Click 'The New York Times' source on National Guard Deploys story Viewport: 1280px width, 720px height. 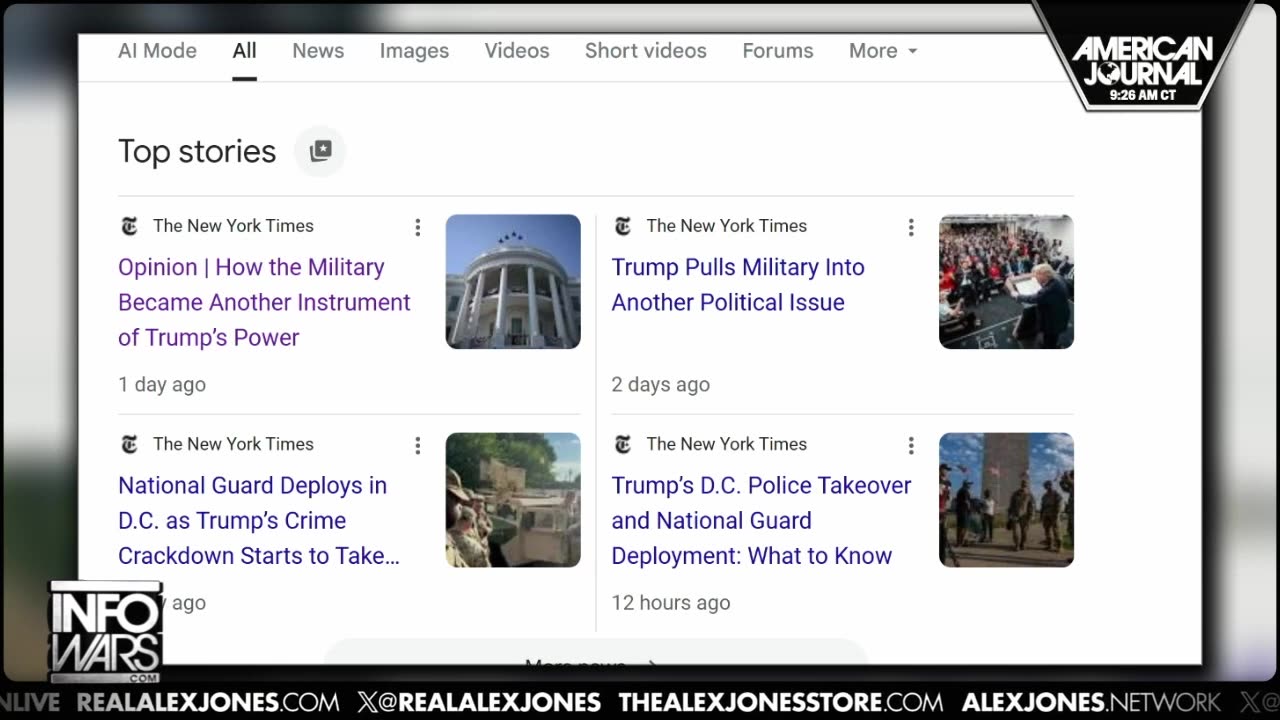[x=233, y=444]
